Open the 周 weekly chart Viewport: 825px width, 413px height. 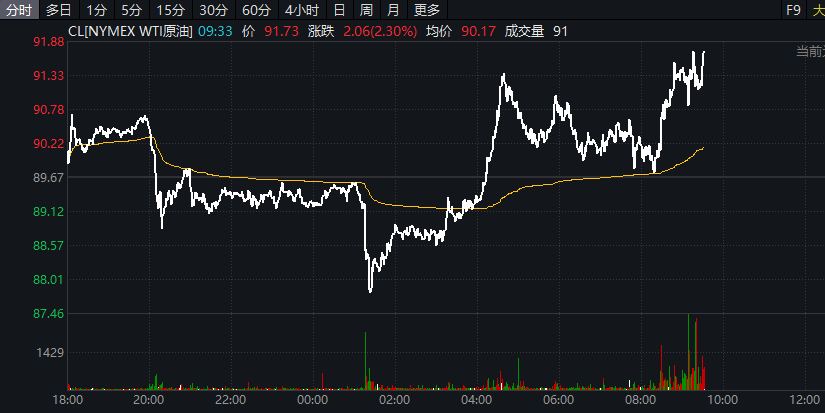(367, 10)
